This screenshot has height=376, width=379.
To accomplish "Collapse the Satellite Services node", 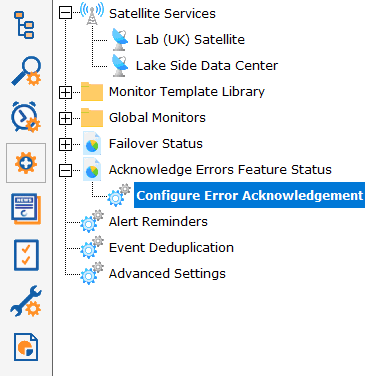I will point(65,13).
